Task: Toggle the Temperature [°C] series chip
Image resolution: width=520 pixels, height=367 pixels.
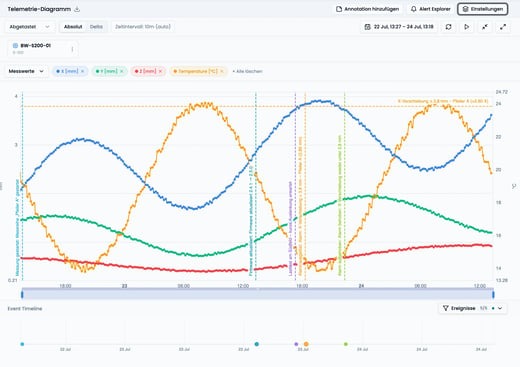Action: pyautogui.click(x=195, y=71)
